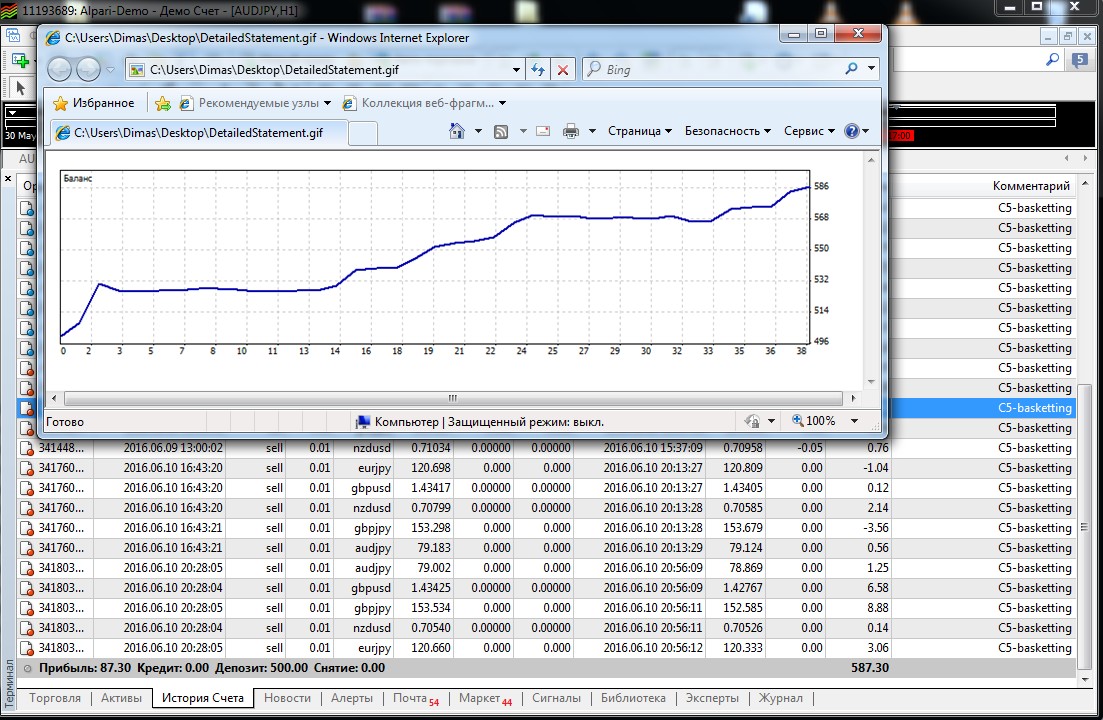Click the Read mail envelope icon

click(543, 131)
